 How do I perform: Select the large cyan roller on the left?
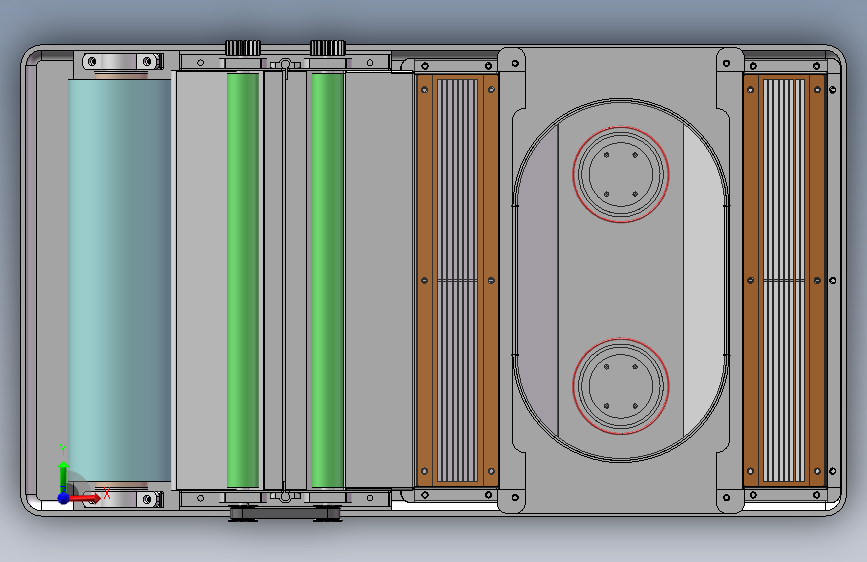tap(119, 280)
